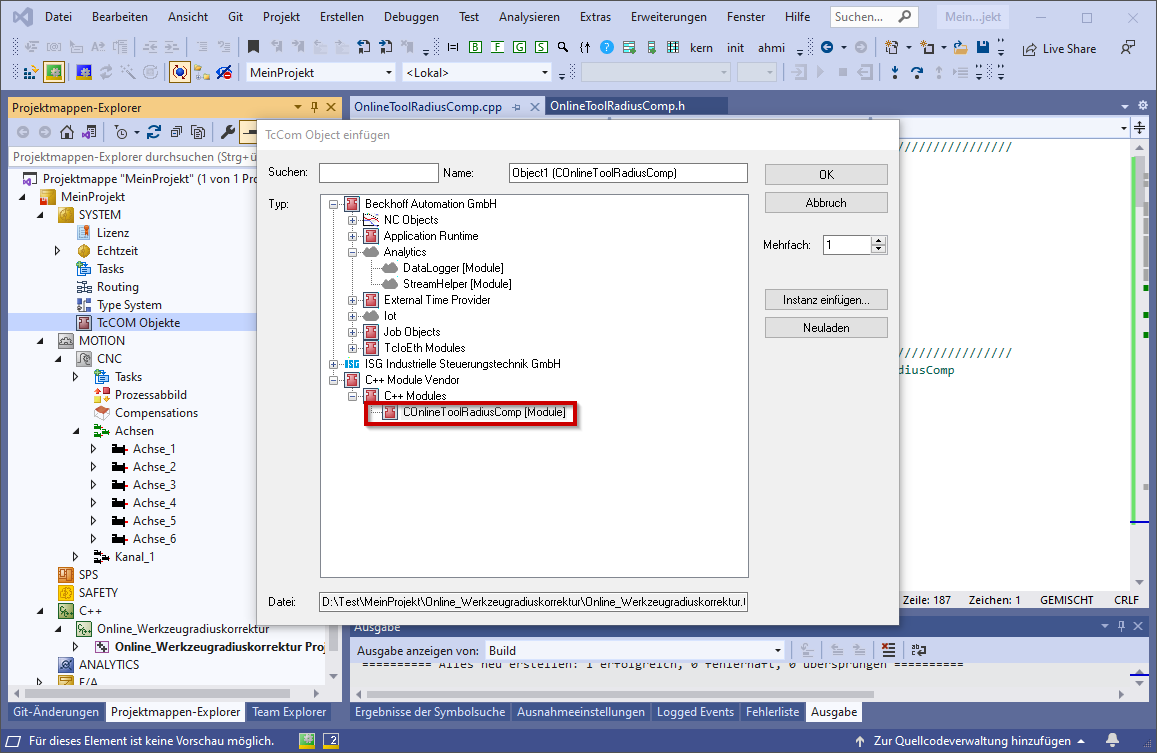Click the Step Into debug icon

tap(895, 72)
